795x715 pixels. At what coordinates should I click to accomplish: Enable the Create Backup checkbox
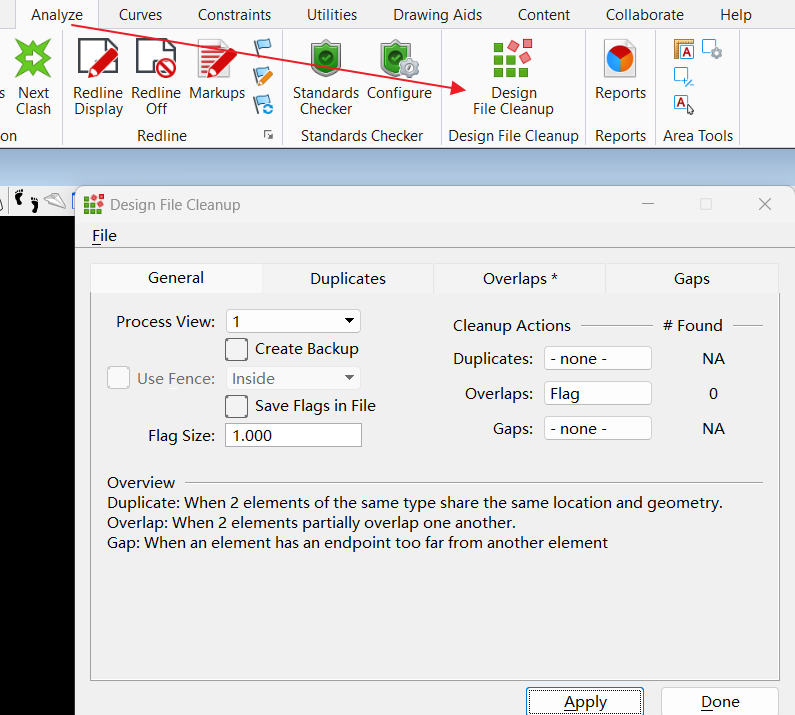[x=237, y=349]
